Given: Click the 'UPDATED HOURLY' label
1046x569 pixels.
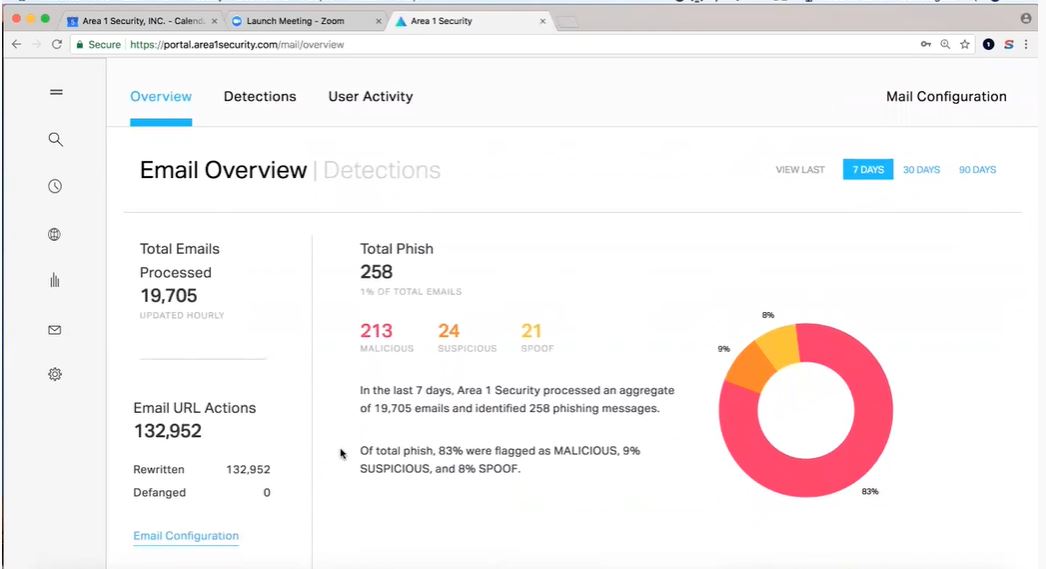Looking at the screenshot, I should pos(182,315).
